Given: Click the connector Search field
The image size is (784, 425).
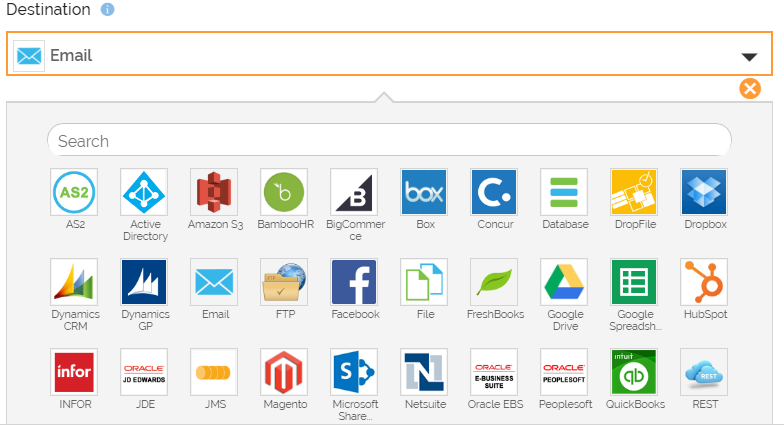Looking at the screenshot, I should (389, 141).
